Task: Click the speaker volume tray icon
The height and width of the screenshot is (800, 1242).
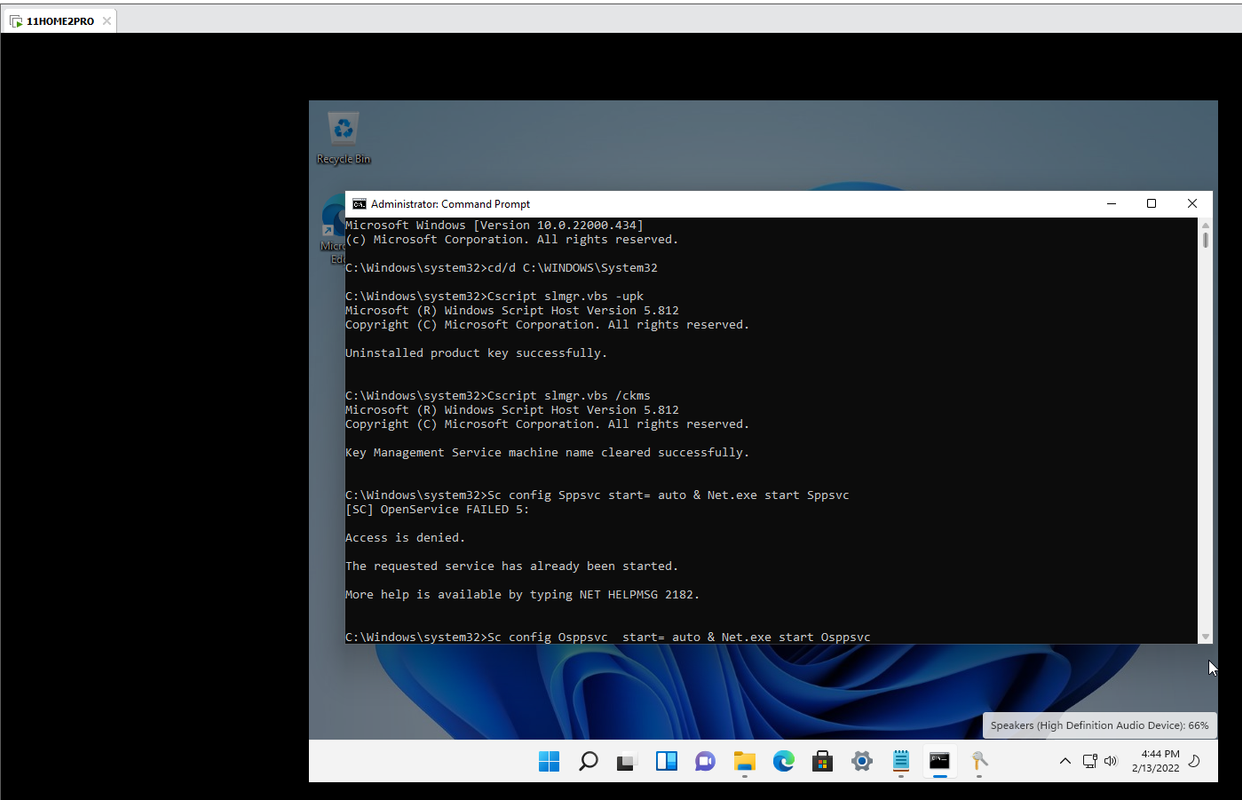Action: (x=1110, y=762)
